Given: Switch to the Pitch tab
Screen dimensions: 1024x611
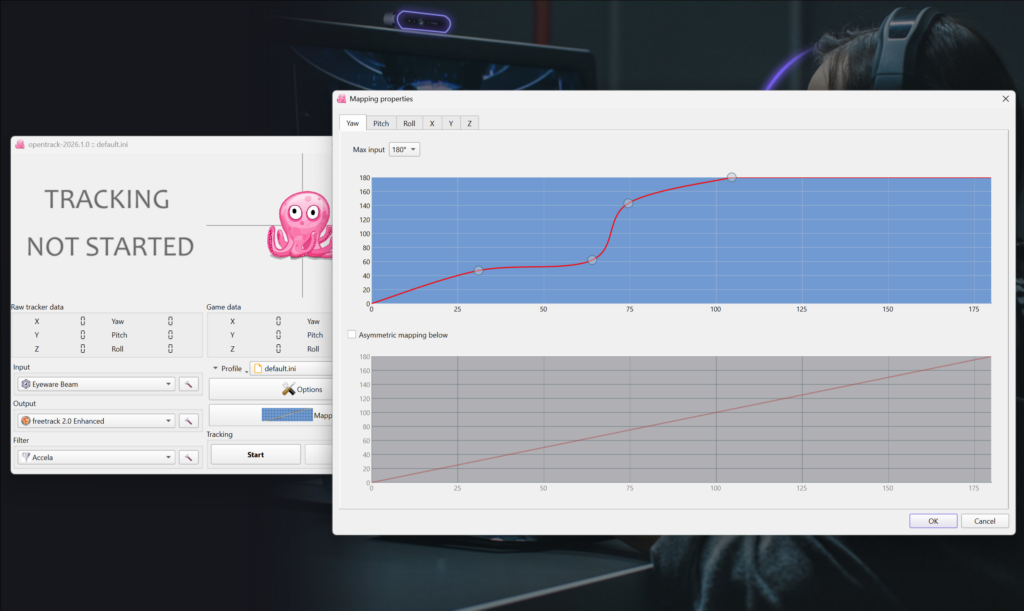Looking at the screenshot, I should [381, 123].
